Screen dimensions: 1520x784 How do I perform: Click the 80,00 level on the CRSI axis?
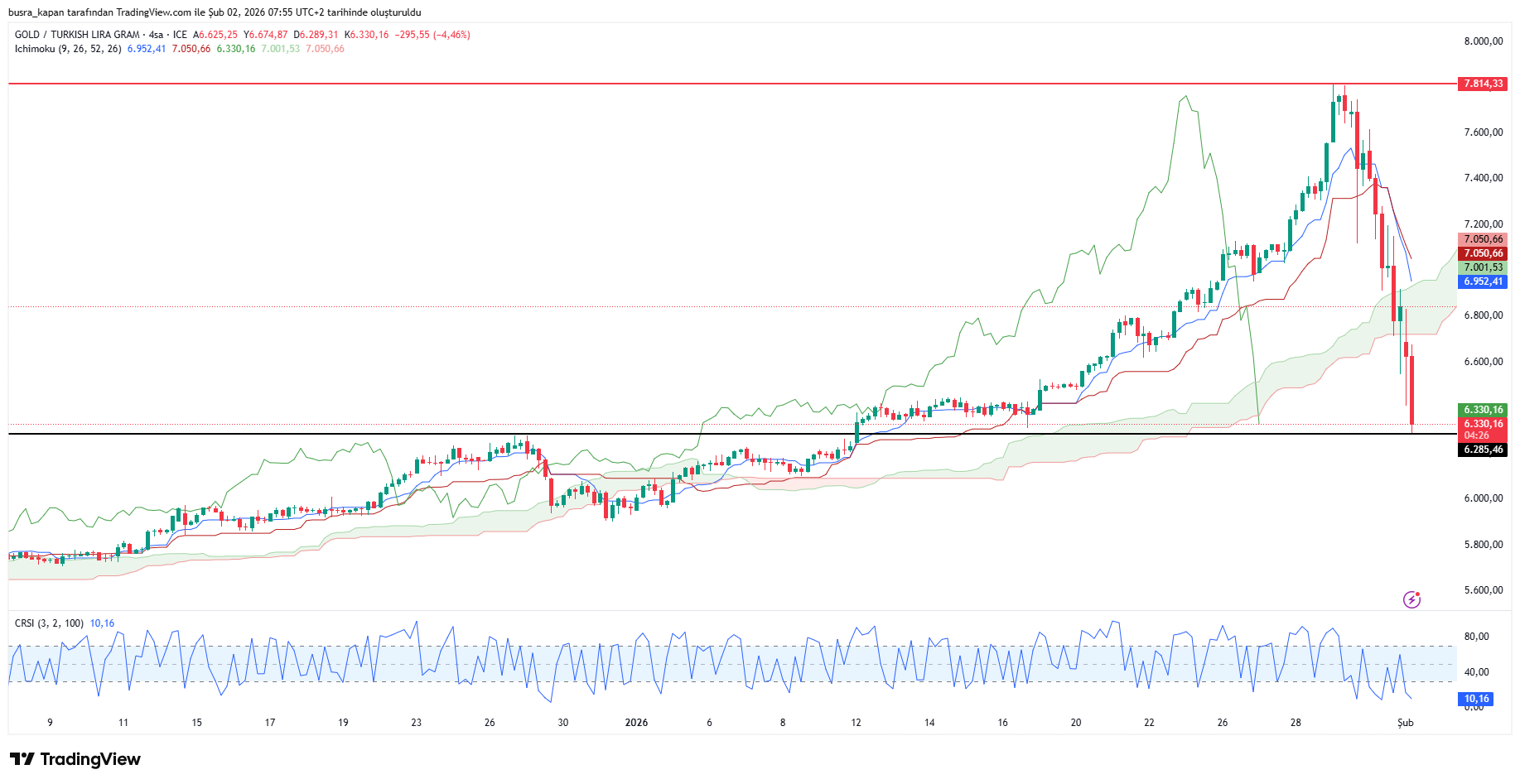tap(1476, 637)
